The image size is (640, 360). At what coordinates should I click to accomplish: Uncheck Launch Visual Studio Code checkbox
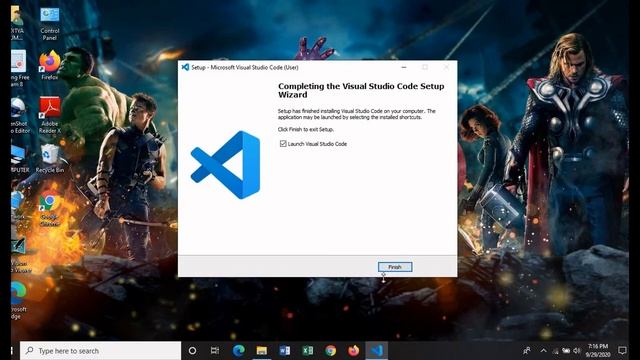point(283,144)
